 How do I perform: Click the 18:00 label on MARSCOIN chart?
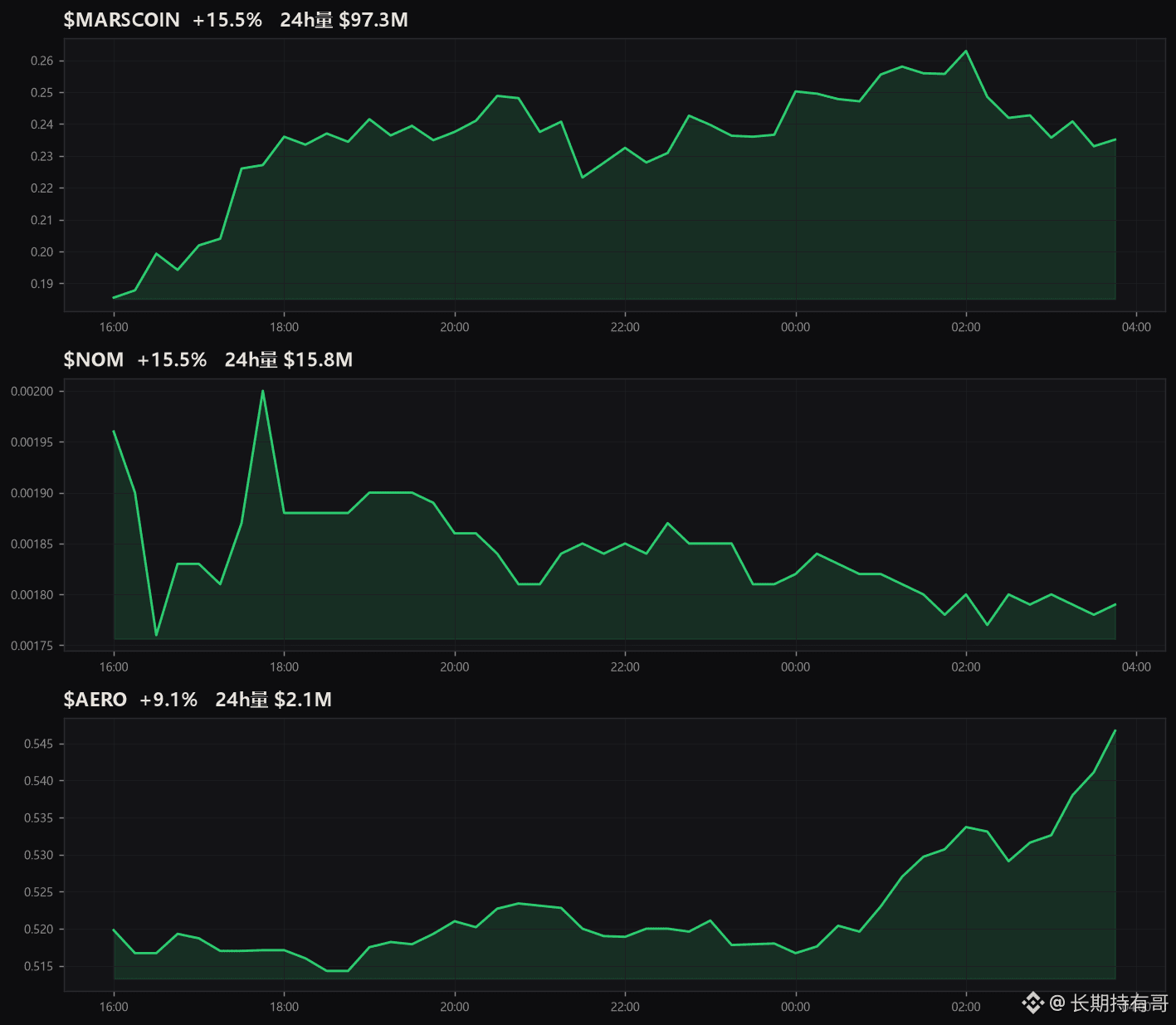pos(284,327)
